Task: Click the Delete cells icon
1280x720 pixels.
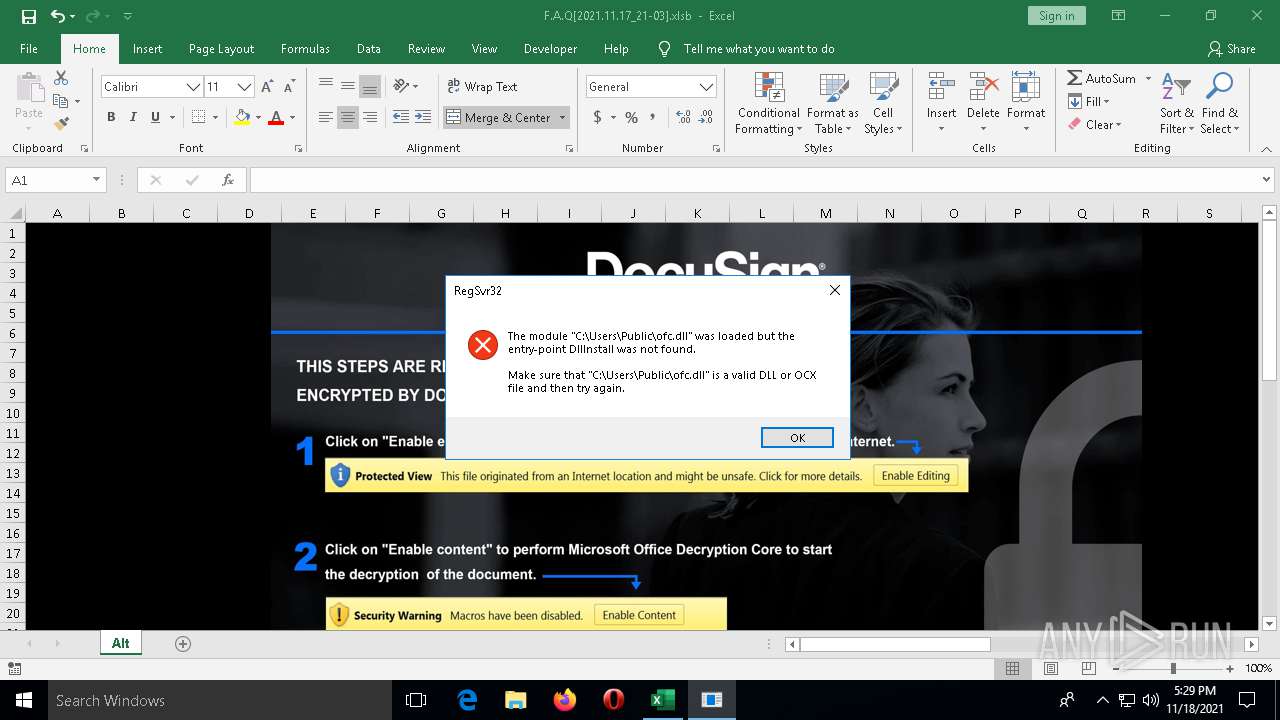Action: [983, 88]
